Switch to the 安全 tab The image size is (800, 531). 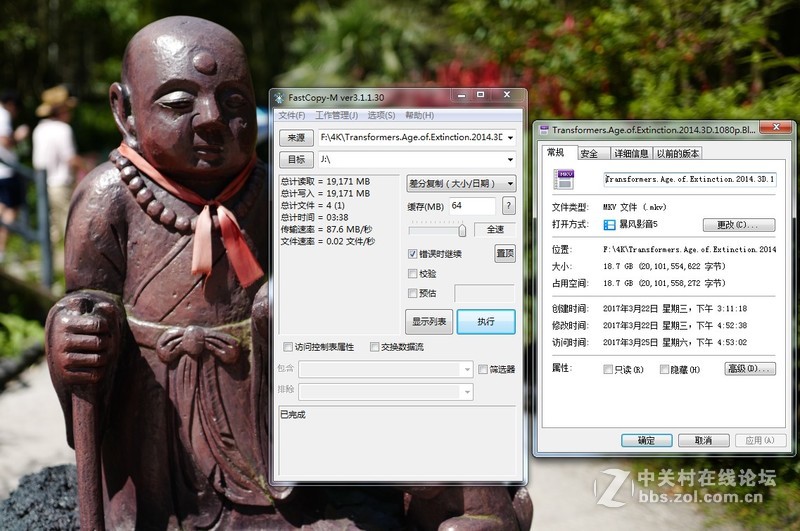pyautogui.click(x=593, y=154)
